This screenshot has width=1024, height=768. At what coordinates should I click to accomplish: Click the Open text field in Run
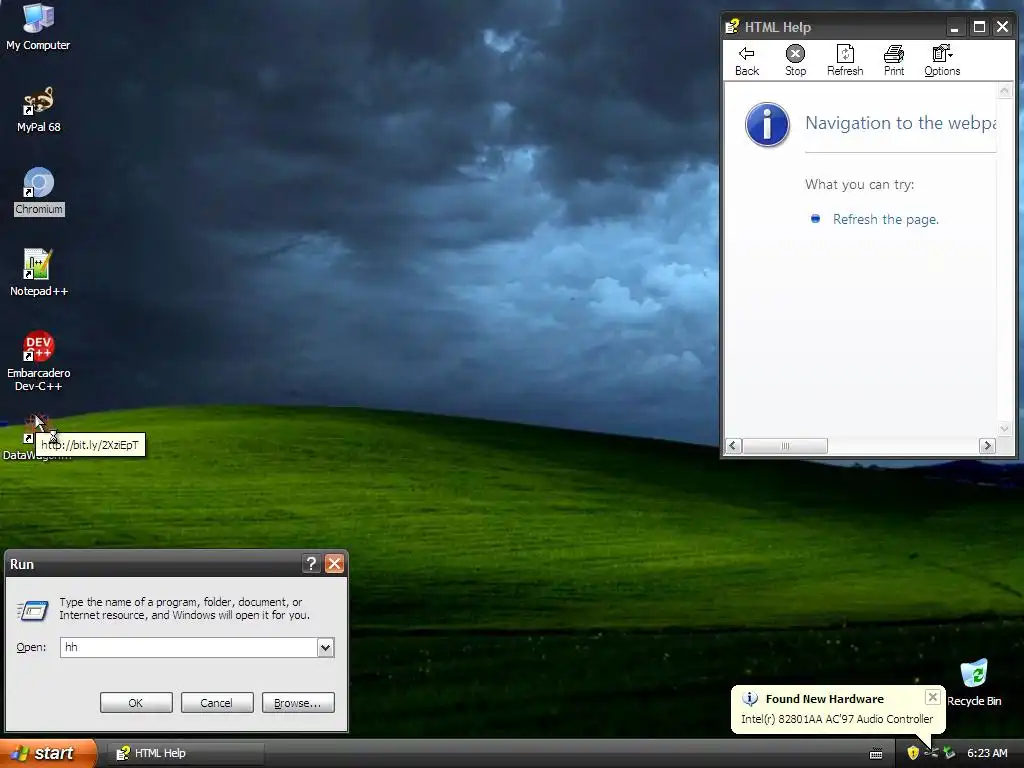coord(189,647)
